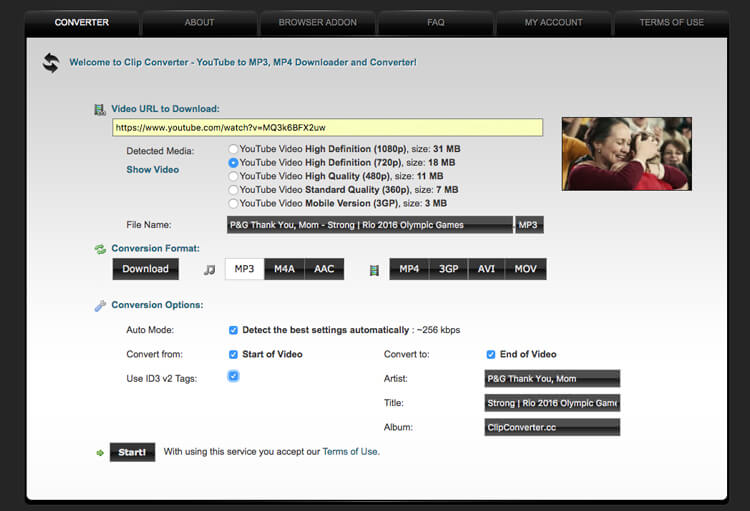Click the Clip Converter refresh arrows logo
The image size is (750, 511).
coord(51,63)
